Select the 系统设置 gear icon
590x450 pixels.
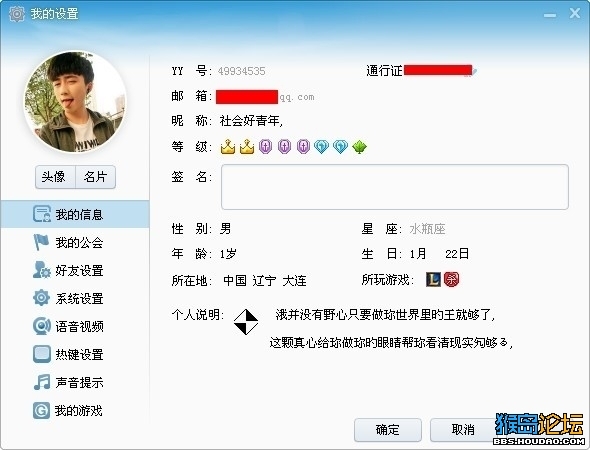coord(41,298)
